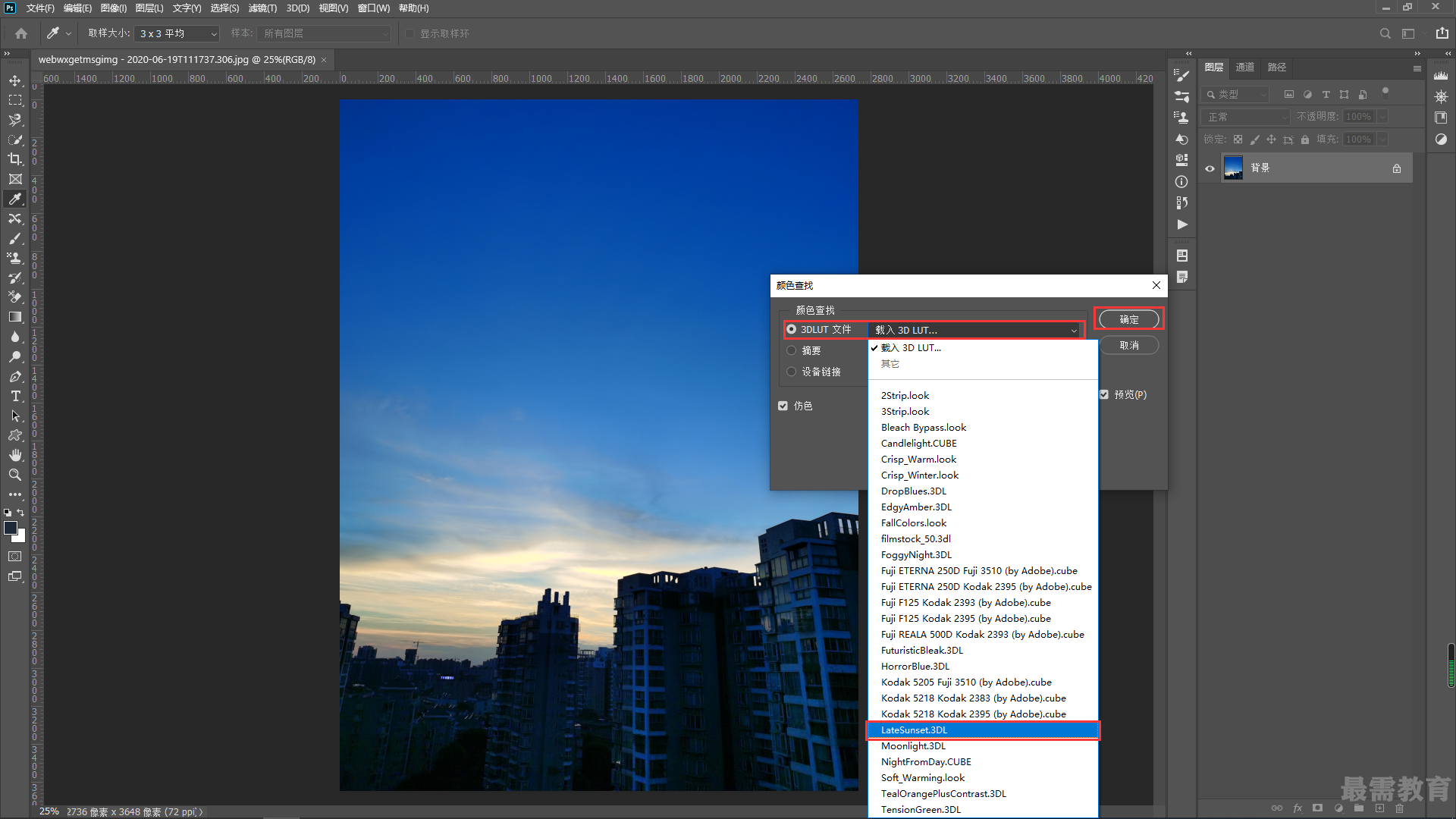Choose Candlelight.CUBE from the list

[983, 444]
